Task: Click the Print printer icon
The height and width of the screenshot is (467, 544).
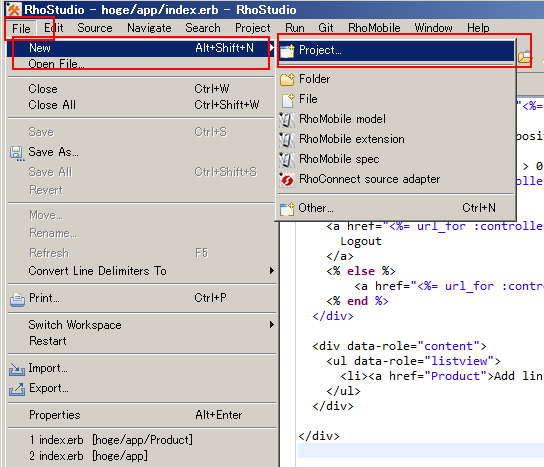Action: [x=17, y=299]
